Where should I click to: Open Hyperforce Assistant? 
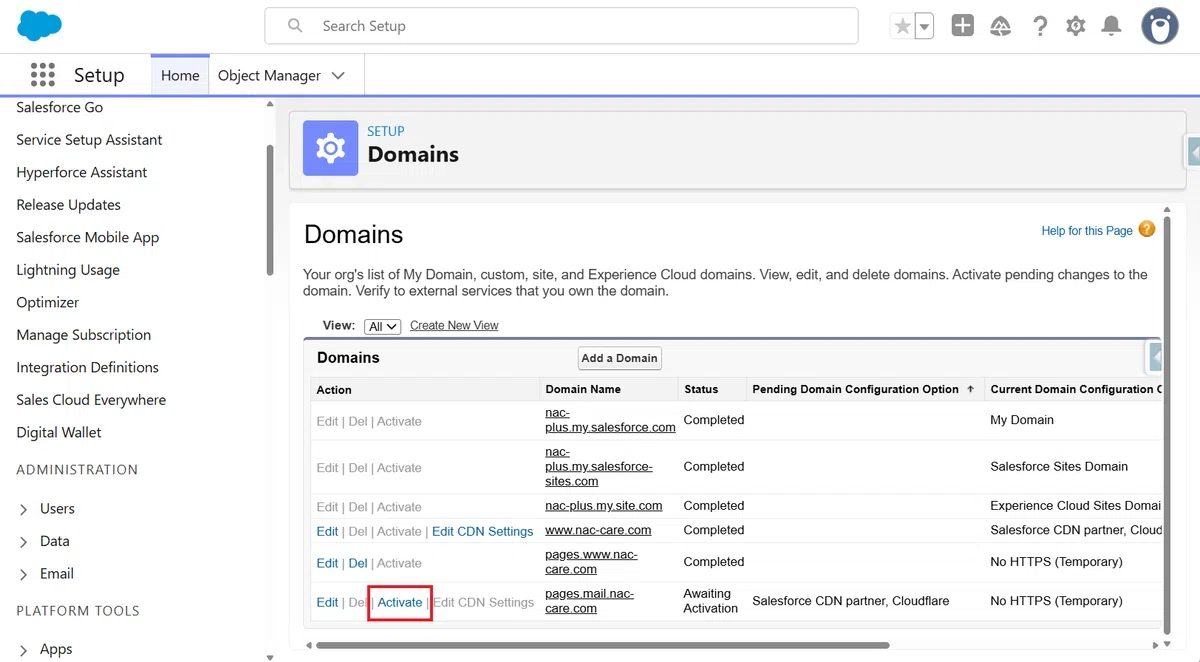(82, 172)
